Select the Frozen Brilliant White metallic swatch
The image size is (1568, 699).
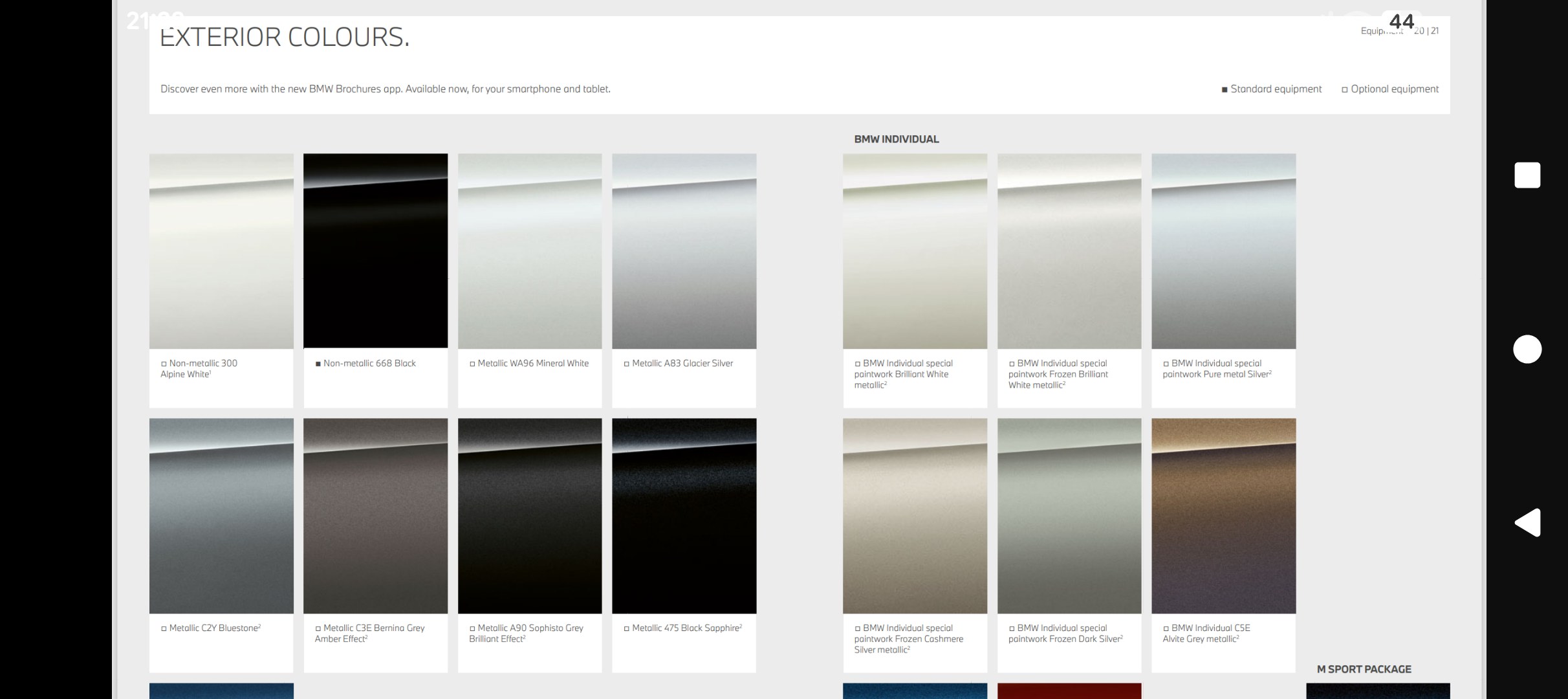pyautogui.click(x=1069, y=251)
